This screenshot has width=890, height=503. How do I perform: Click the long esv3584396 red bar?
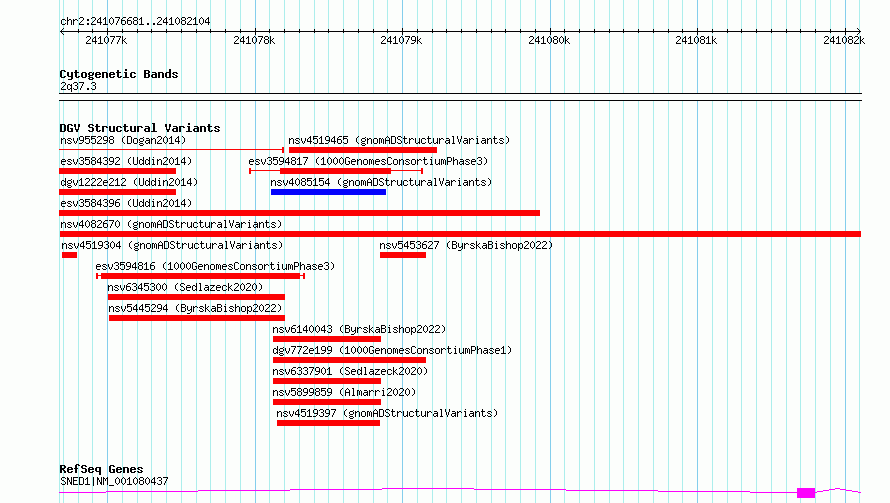tap(299, 213)
